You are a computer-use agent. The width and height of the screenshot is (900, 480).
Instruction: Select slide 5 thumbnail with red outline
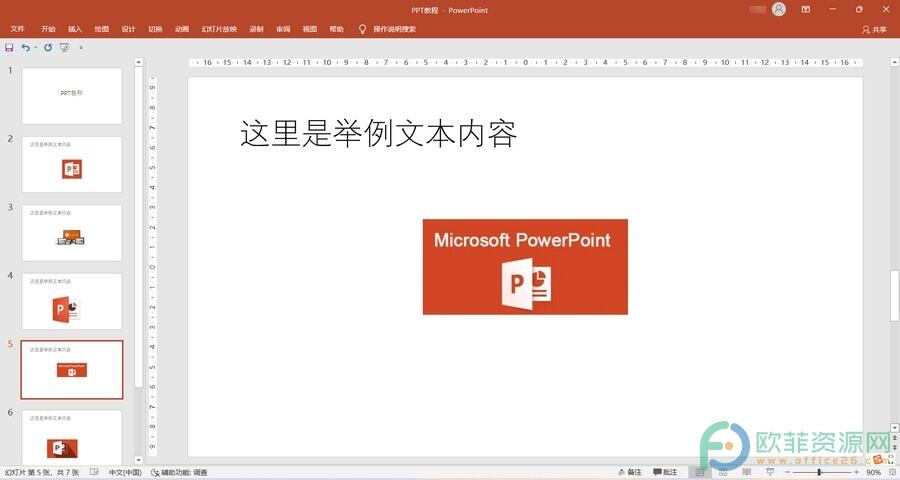click(72, 369)
